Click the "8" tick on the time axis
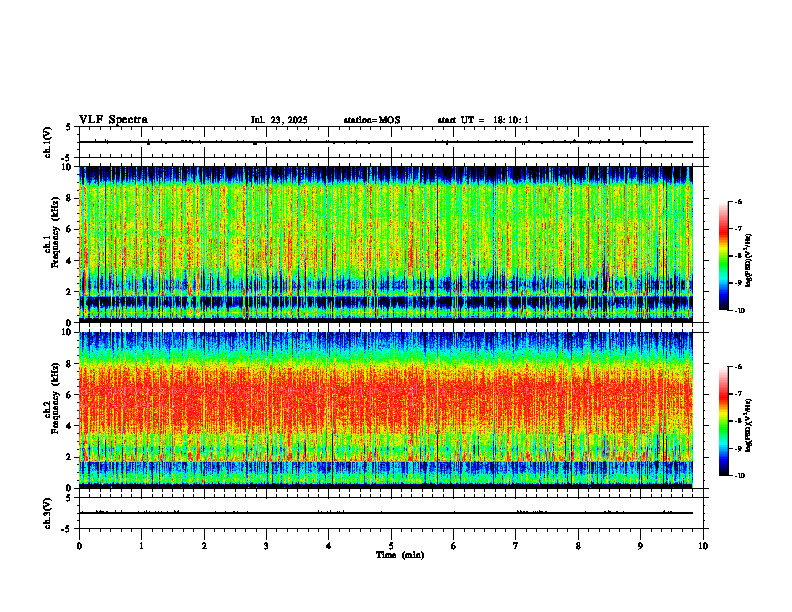Viewport: 792px width, 612px height. click(x=578, y=546)
